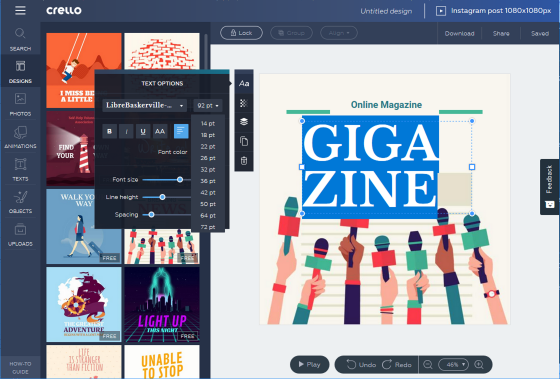This screenshot has height=379, width=560.
Task: Select 50 pt font size
Action: pos(208,204)
